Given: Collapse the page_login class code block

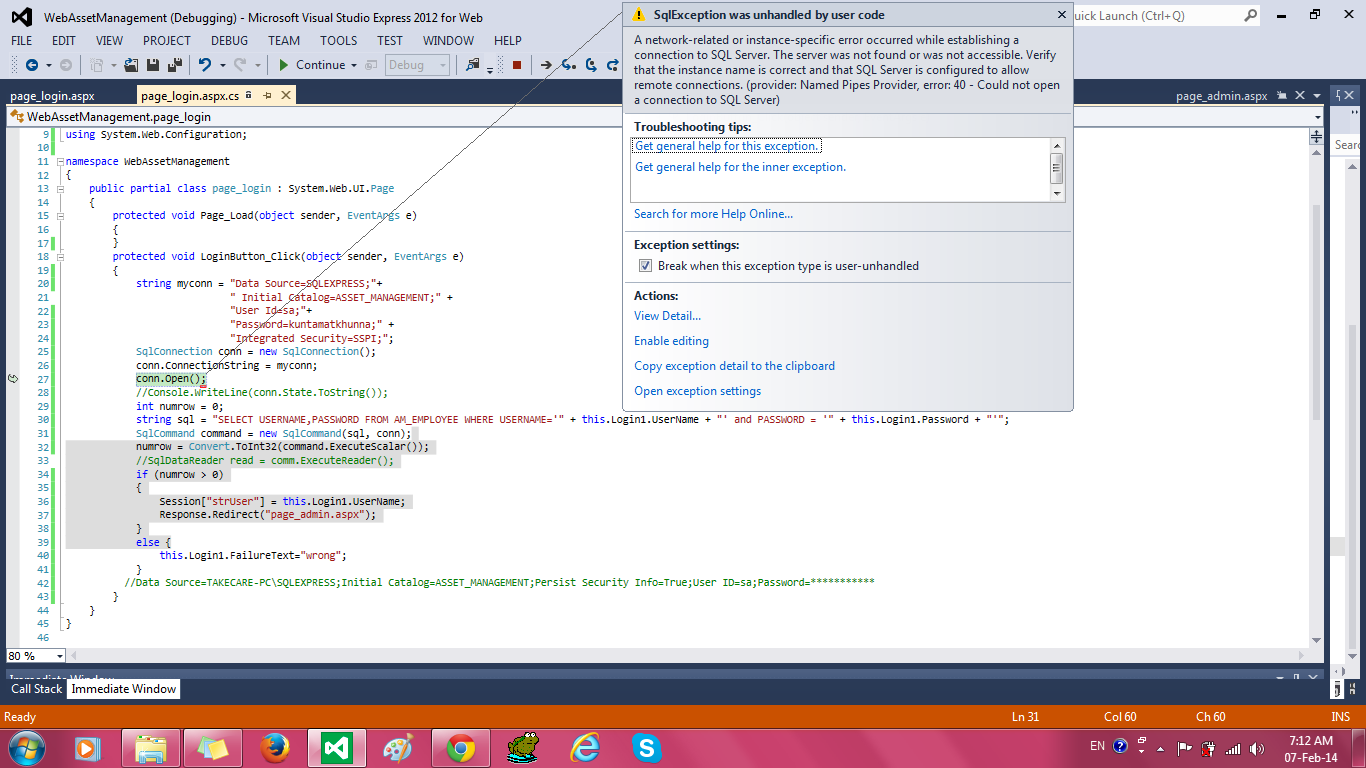Looking at the screenshot, I should click(x=60, y=188).
